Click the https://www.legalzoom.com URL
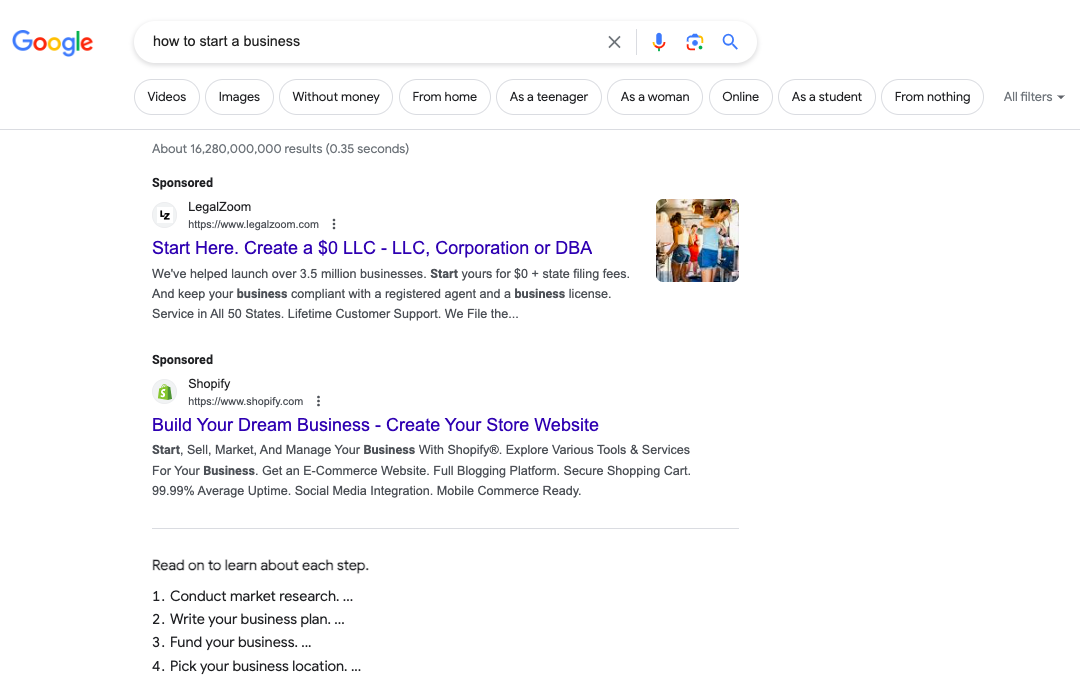Viewport: 1080px width, 681px height. [x=253, y=224]
